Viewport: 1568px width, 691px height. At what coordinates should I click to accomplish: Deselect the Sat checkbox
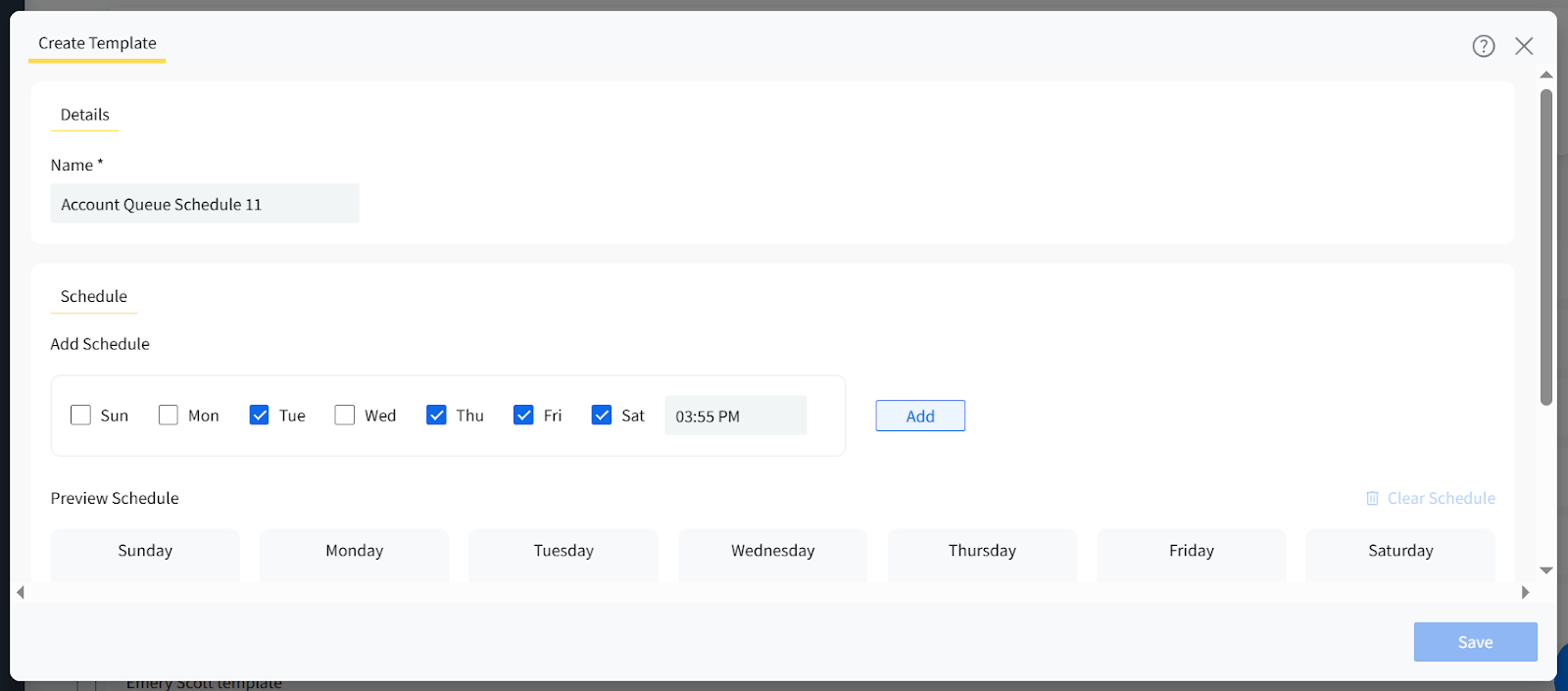[x=602, y=416]
